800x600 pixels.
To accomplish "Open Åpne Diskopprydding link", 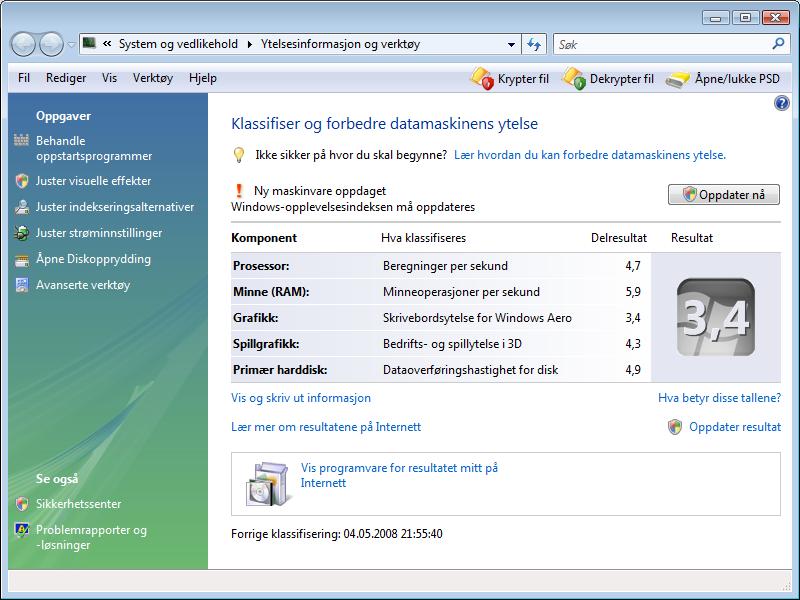I will (x=93, y=259).
